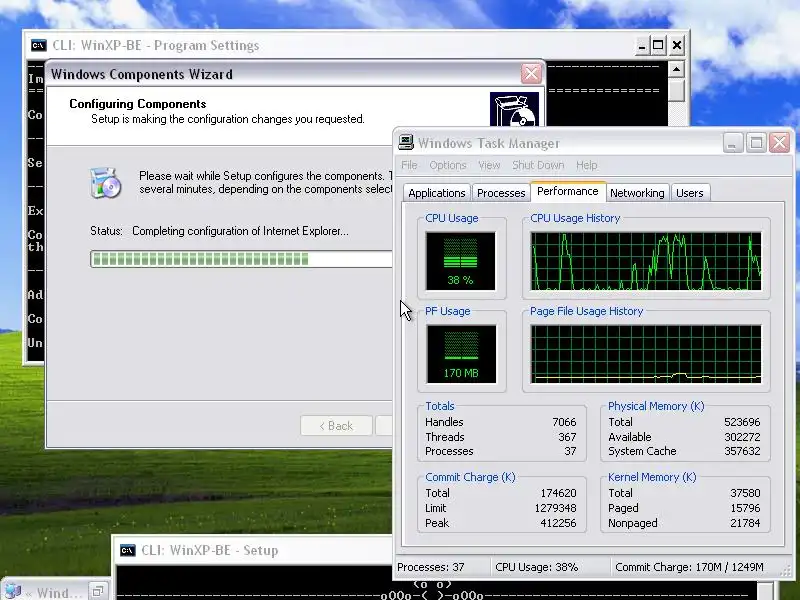Click status bar Commit Charge: 170M / 1249M

689,567
